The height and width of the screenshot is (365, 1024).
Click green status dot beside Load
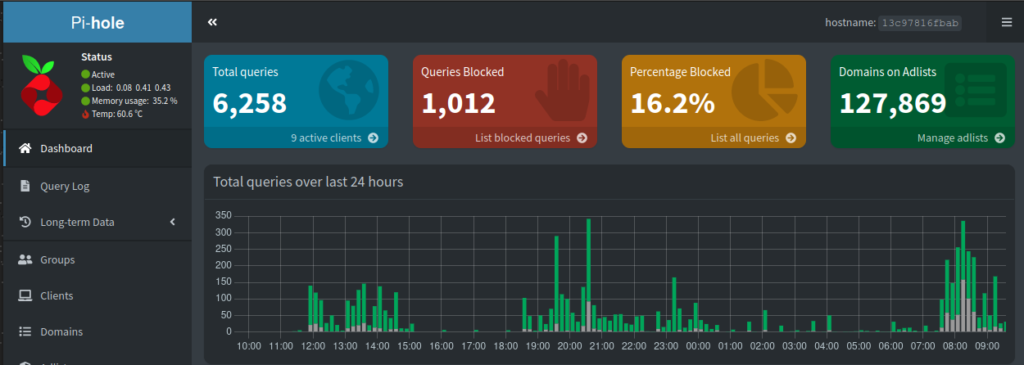86,87
